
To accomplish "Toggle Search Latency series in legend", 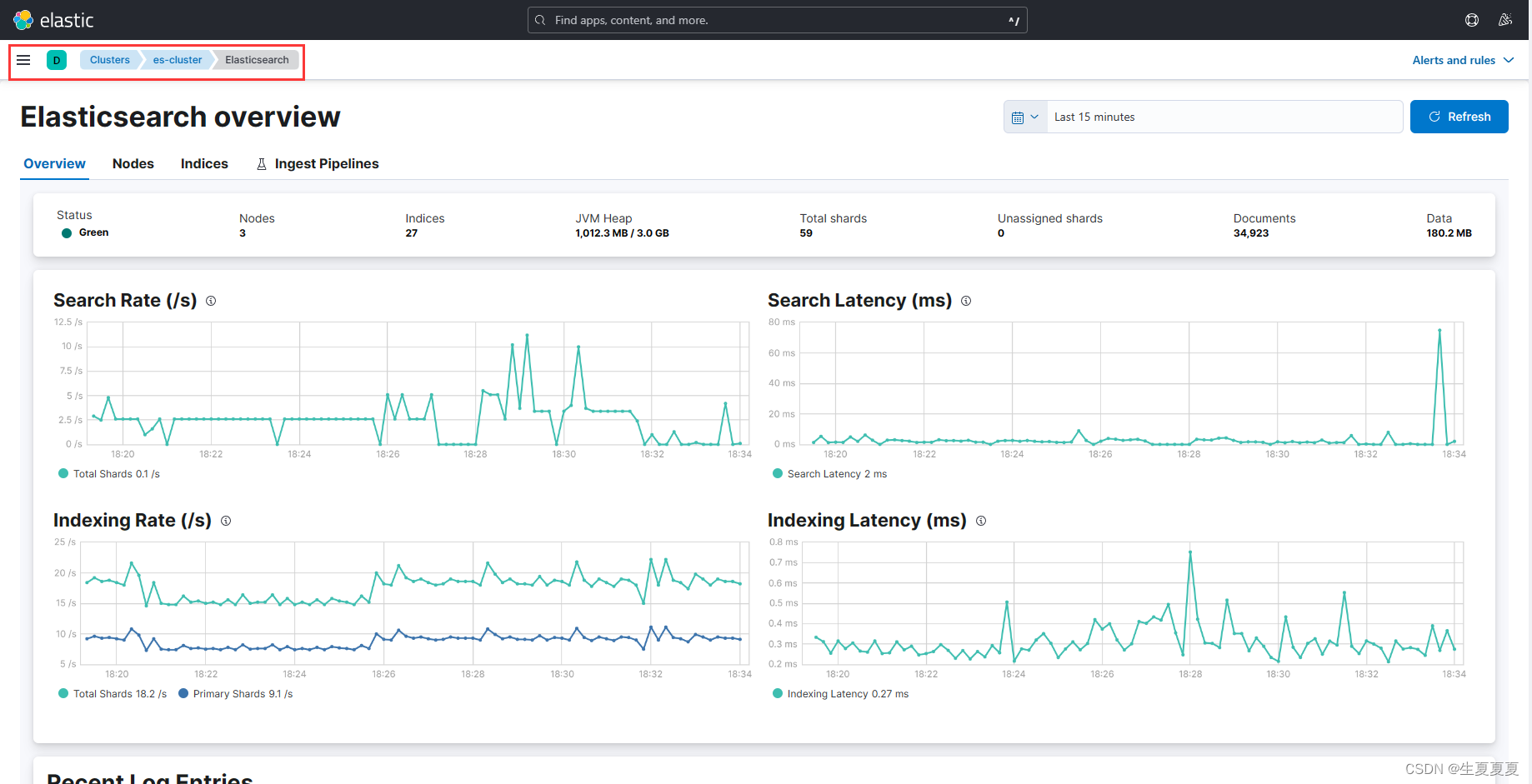I will pos(830,474).
